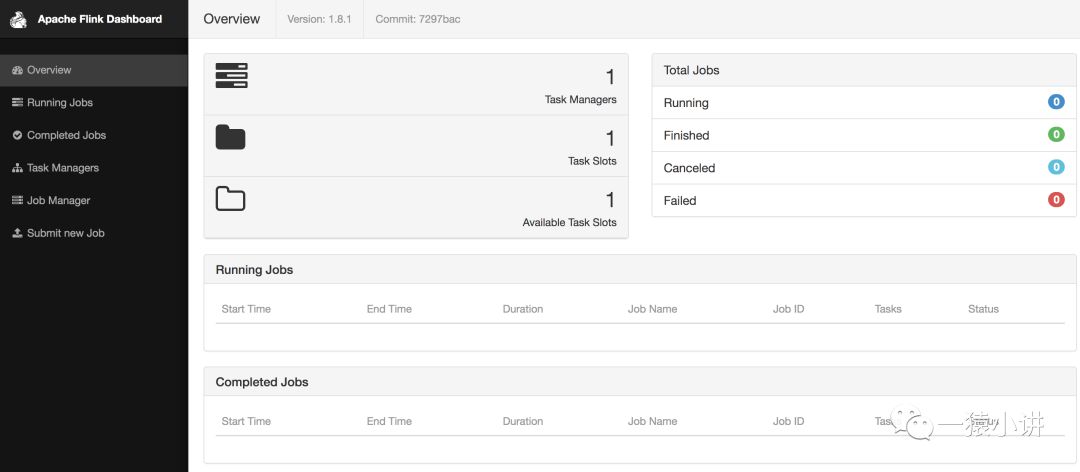Click the Task Slots count label

tap(592, 161)
